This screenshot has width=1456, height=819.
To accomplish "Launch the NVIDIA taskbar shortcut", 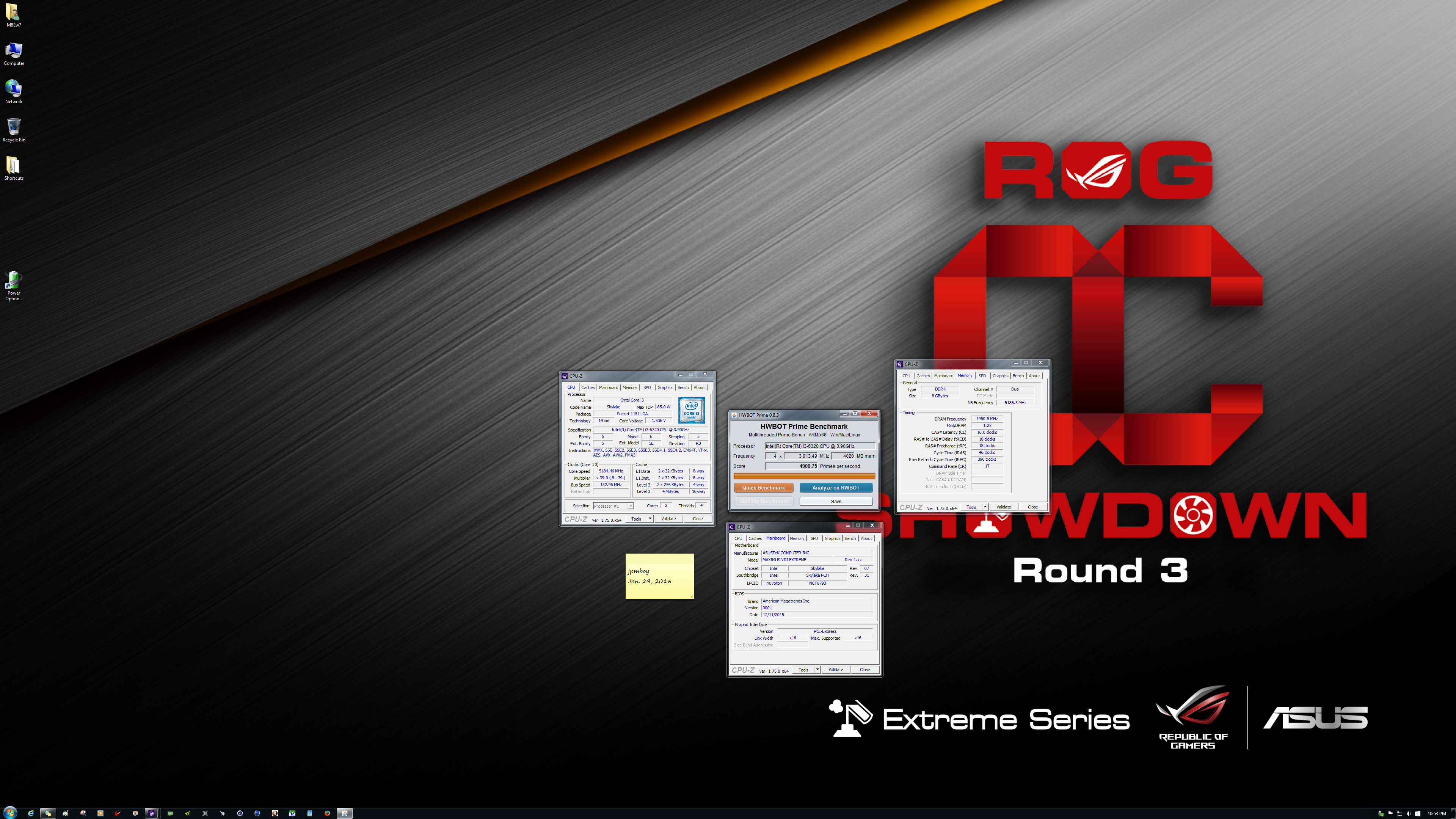I will click(x=188, y=813).
